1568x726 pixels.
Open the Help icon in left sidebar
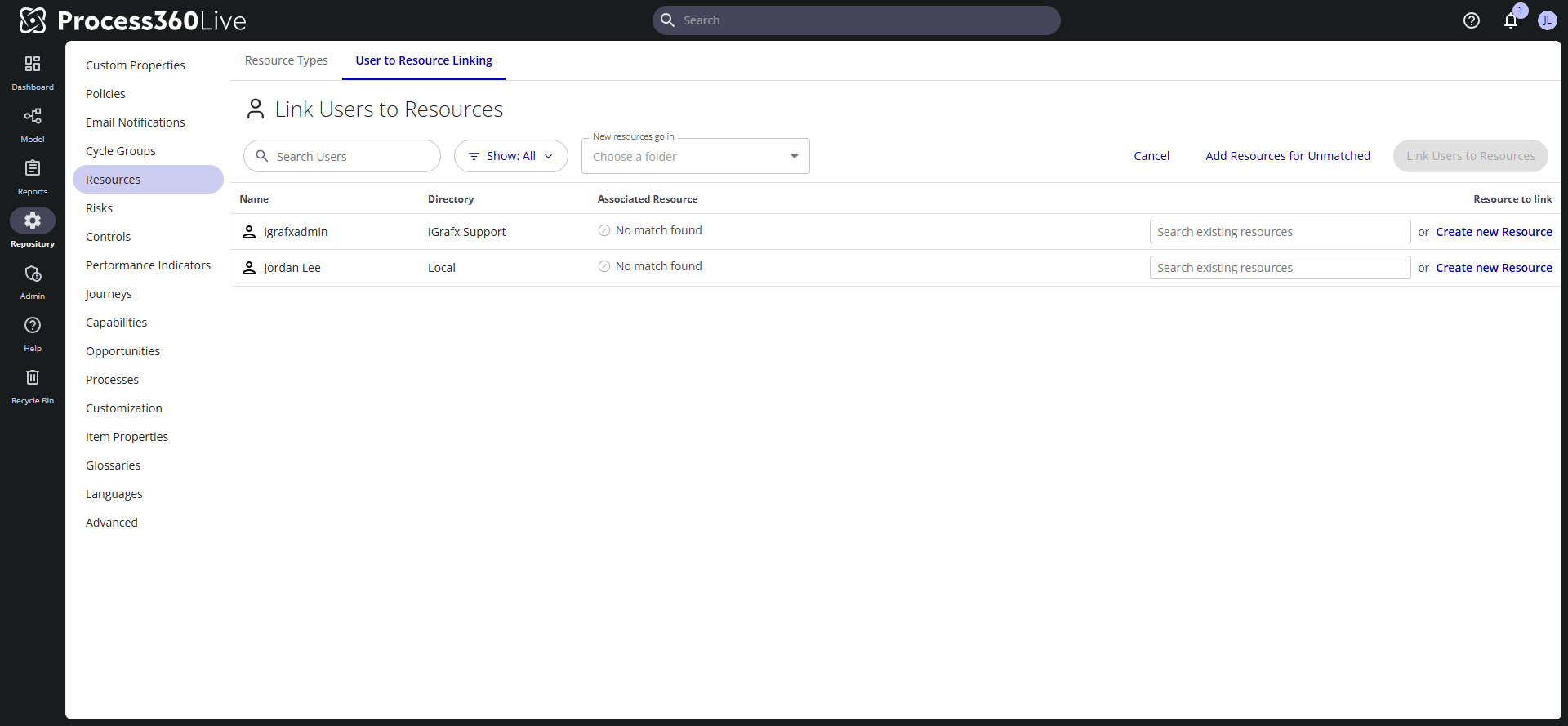pyautogui.click(x=33, y=325)
